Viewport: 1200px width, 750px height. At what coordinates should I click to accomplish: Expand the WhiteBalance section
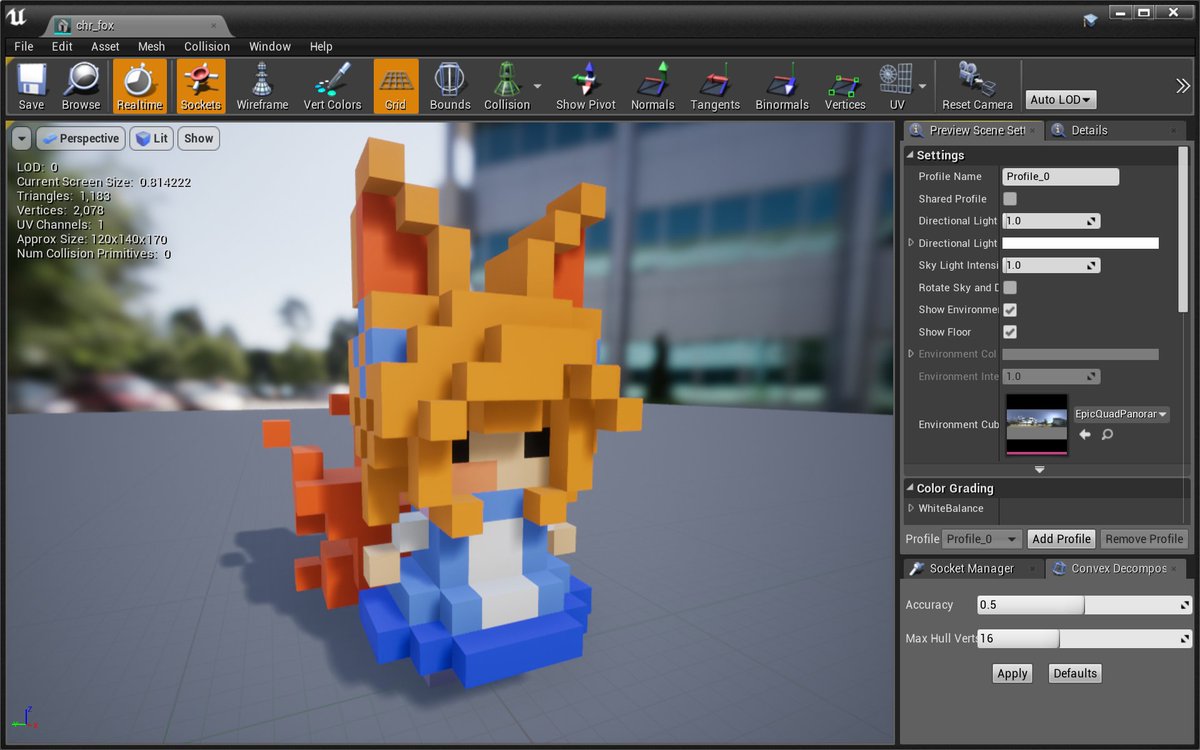point(911,508)
